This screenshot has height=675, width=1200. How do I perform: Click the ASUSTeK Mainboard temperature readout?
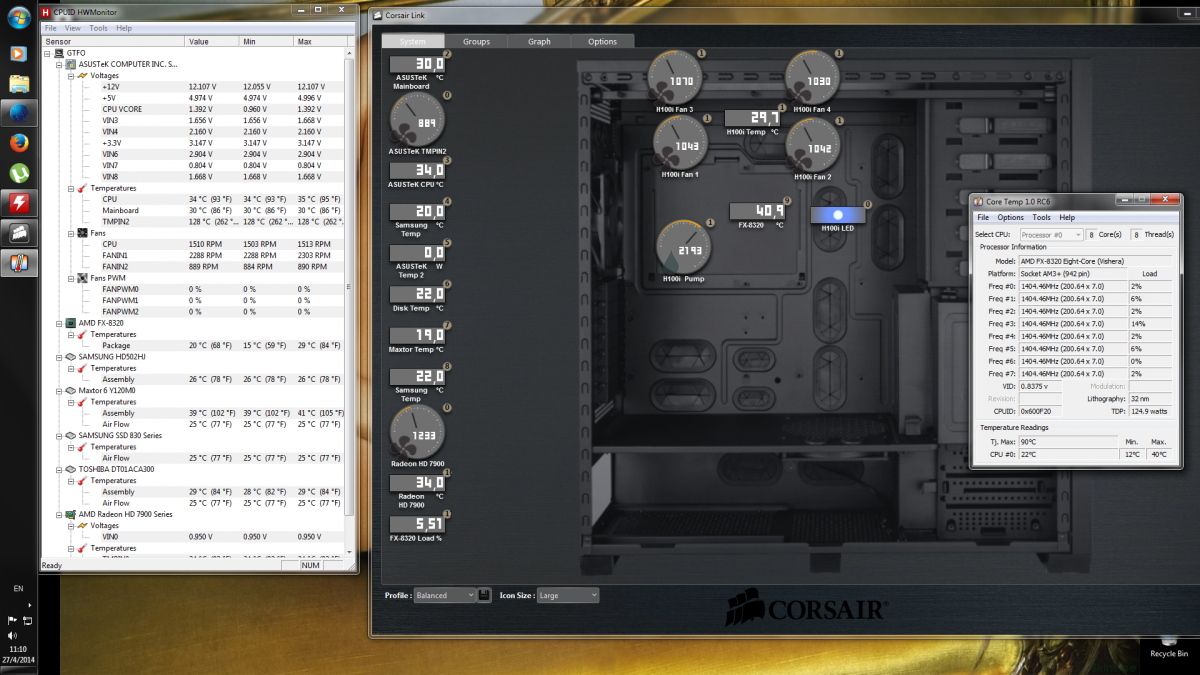point(417,63)
